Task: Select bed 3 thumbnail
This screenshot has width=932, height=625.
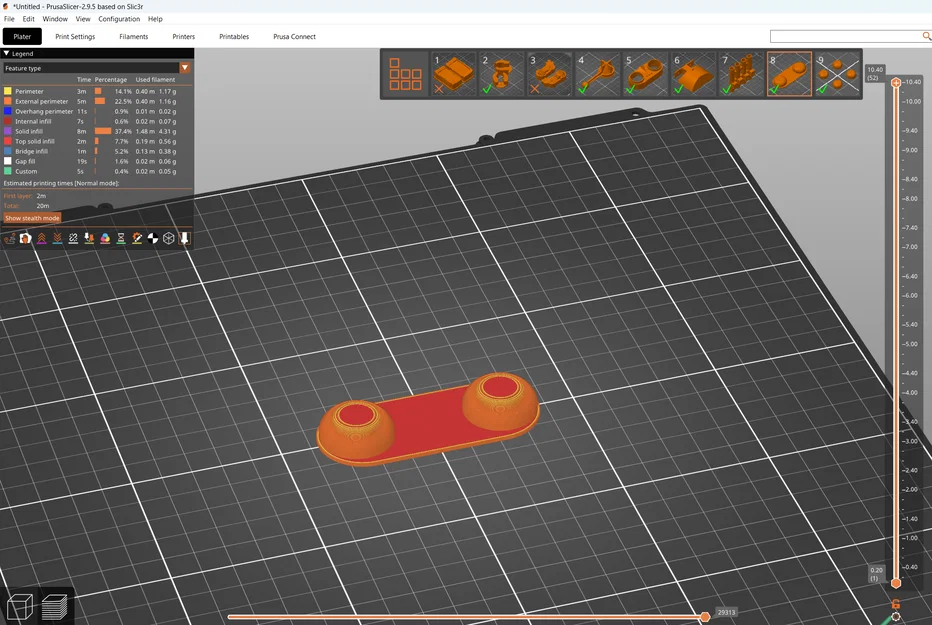Action: click(x=549, y=74)
